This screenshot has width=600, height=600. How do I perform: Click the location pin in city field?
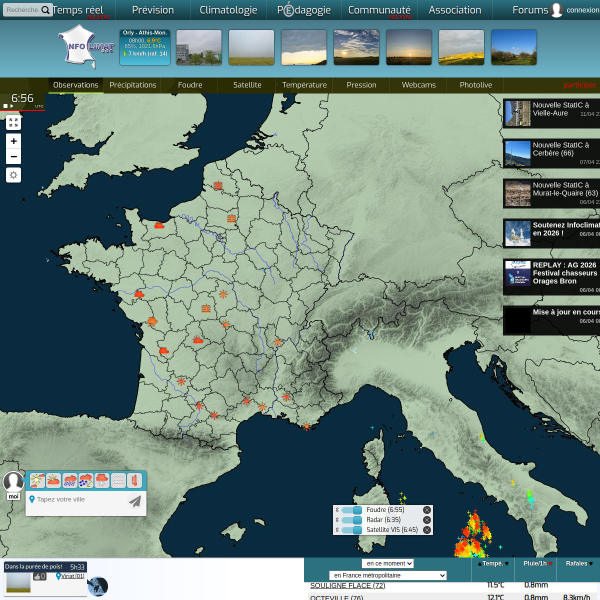32,499
